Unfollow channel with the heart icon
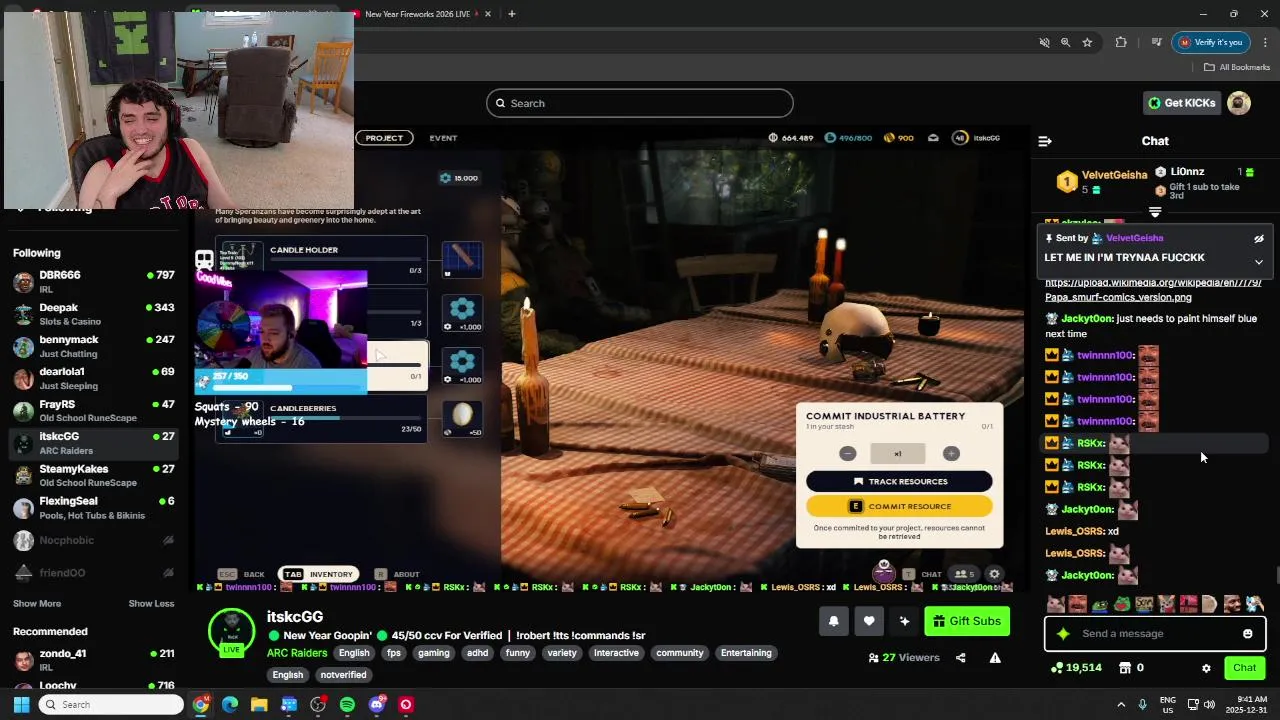Viewport: 1280px width, 720px height. [869, 621]
